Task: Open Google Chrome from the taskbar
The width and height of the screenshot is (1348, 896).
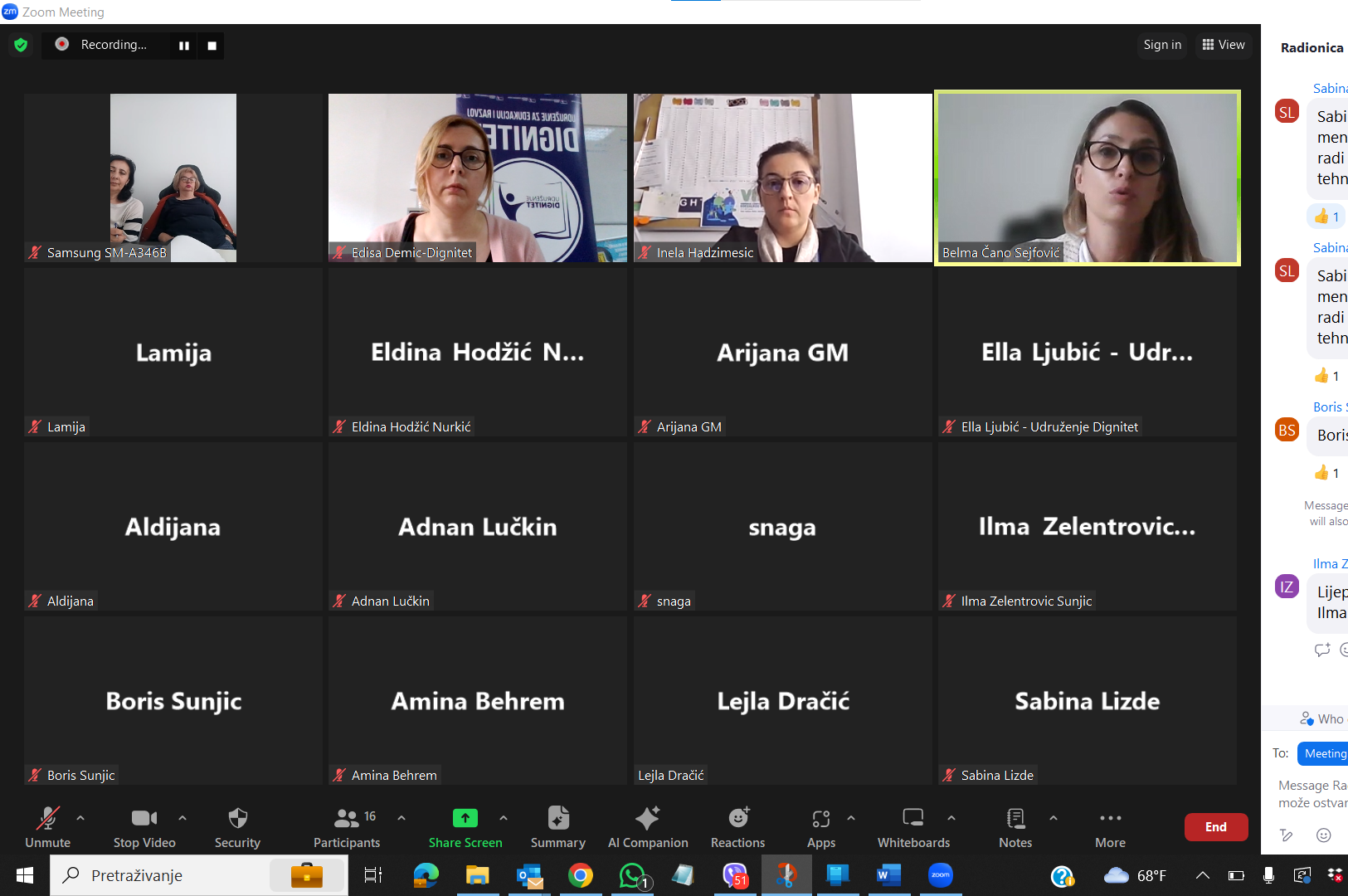Action: pos(581,875)
